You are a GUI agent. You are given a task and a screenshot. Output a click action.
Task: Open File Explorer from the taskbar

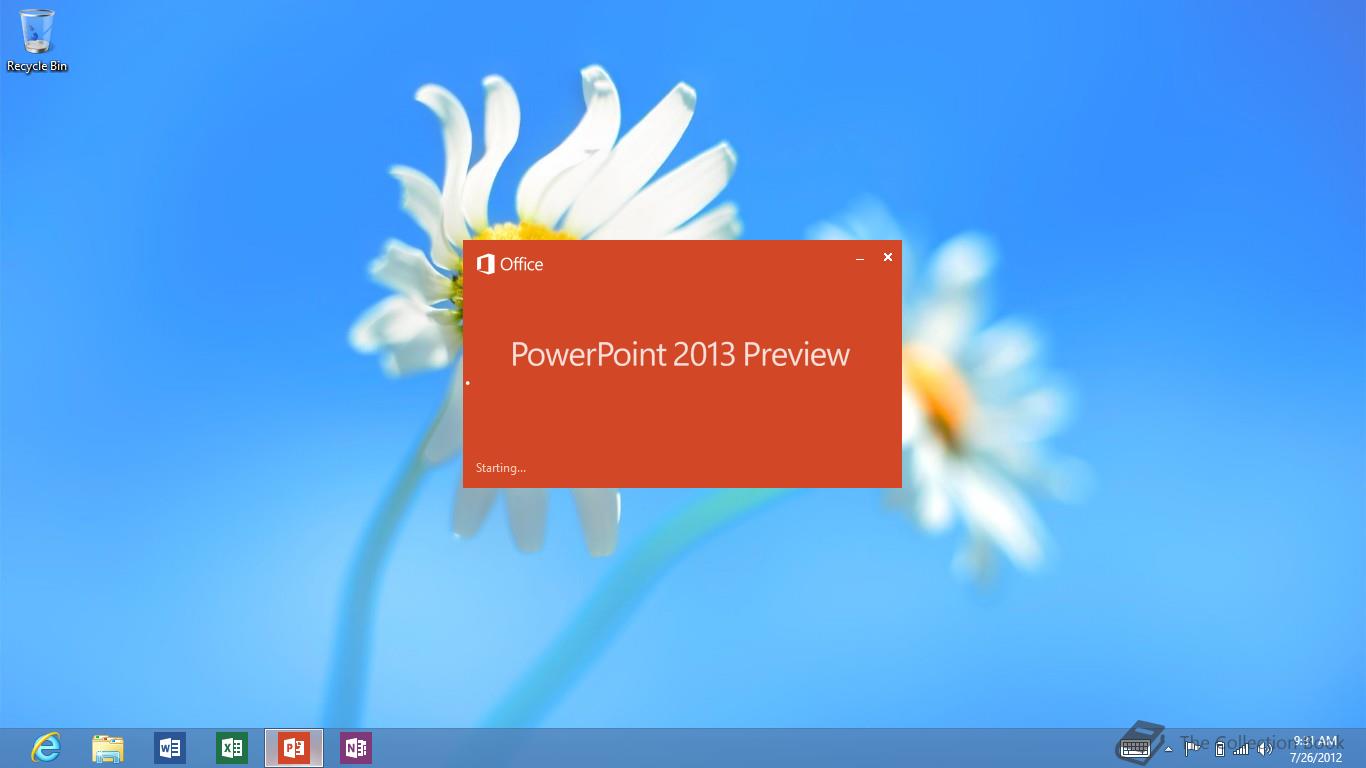tap(108, 747)
